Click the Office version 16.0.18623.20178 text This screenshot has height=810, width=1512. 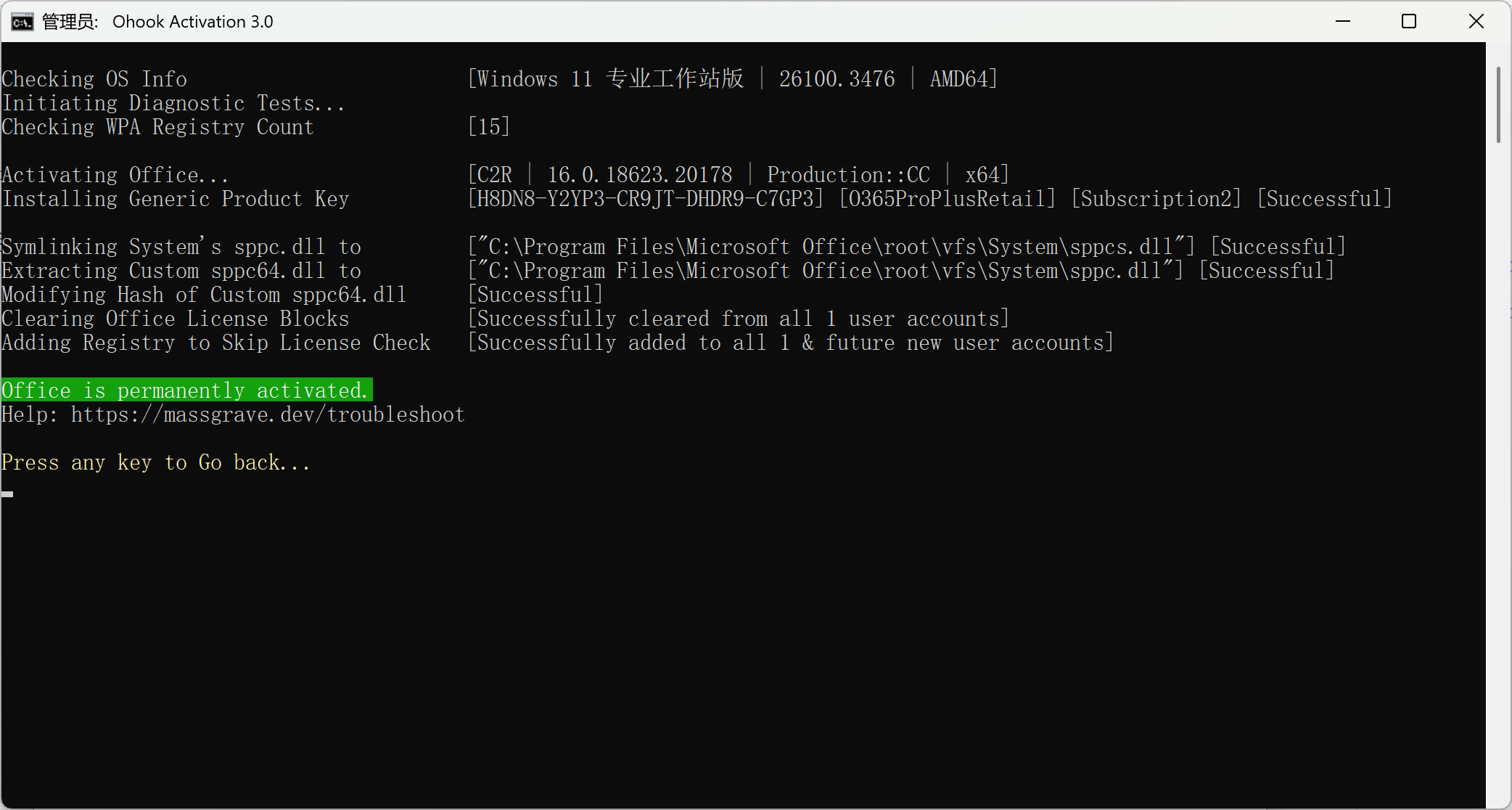639,175
